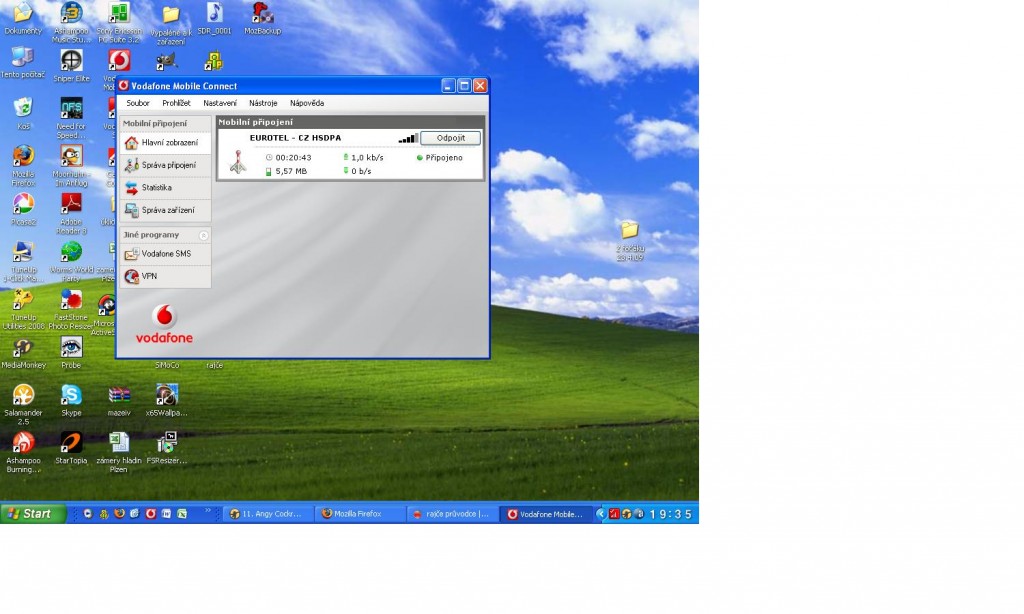Open the Nástroje menu
The image size is (1024, 614).
coord(263,103)
